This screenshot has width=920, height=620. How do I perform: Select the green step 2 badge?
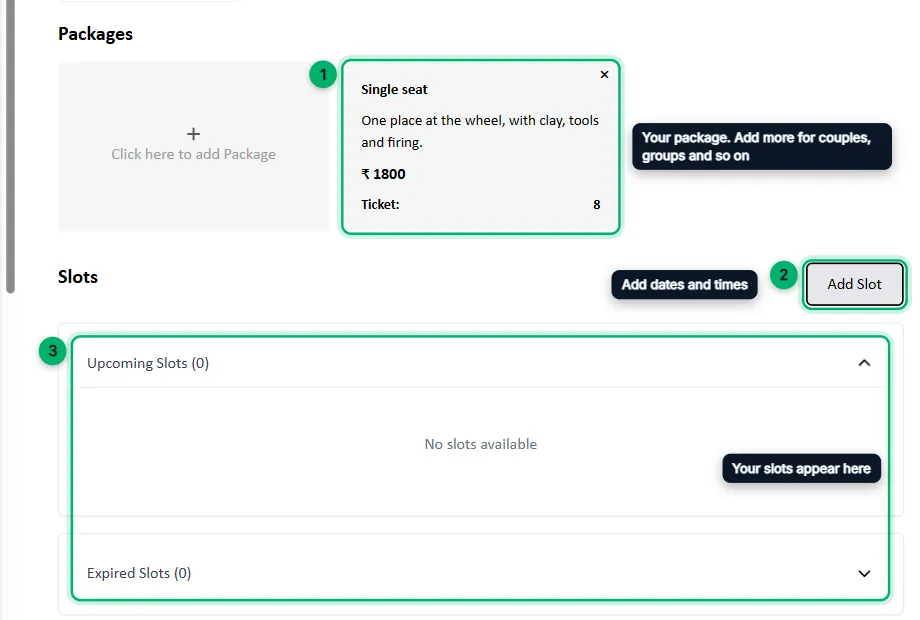tap(783, 275)
